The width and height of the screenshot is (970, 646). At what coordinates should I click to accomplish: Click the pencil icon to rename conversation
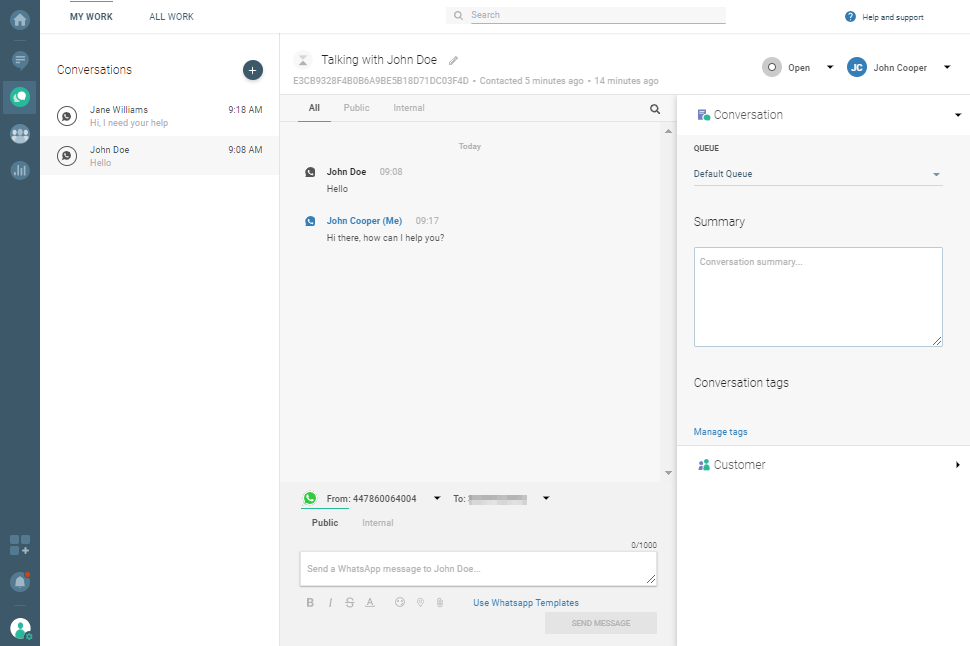(x=453, y=61)
